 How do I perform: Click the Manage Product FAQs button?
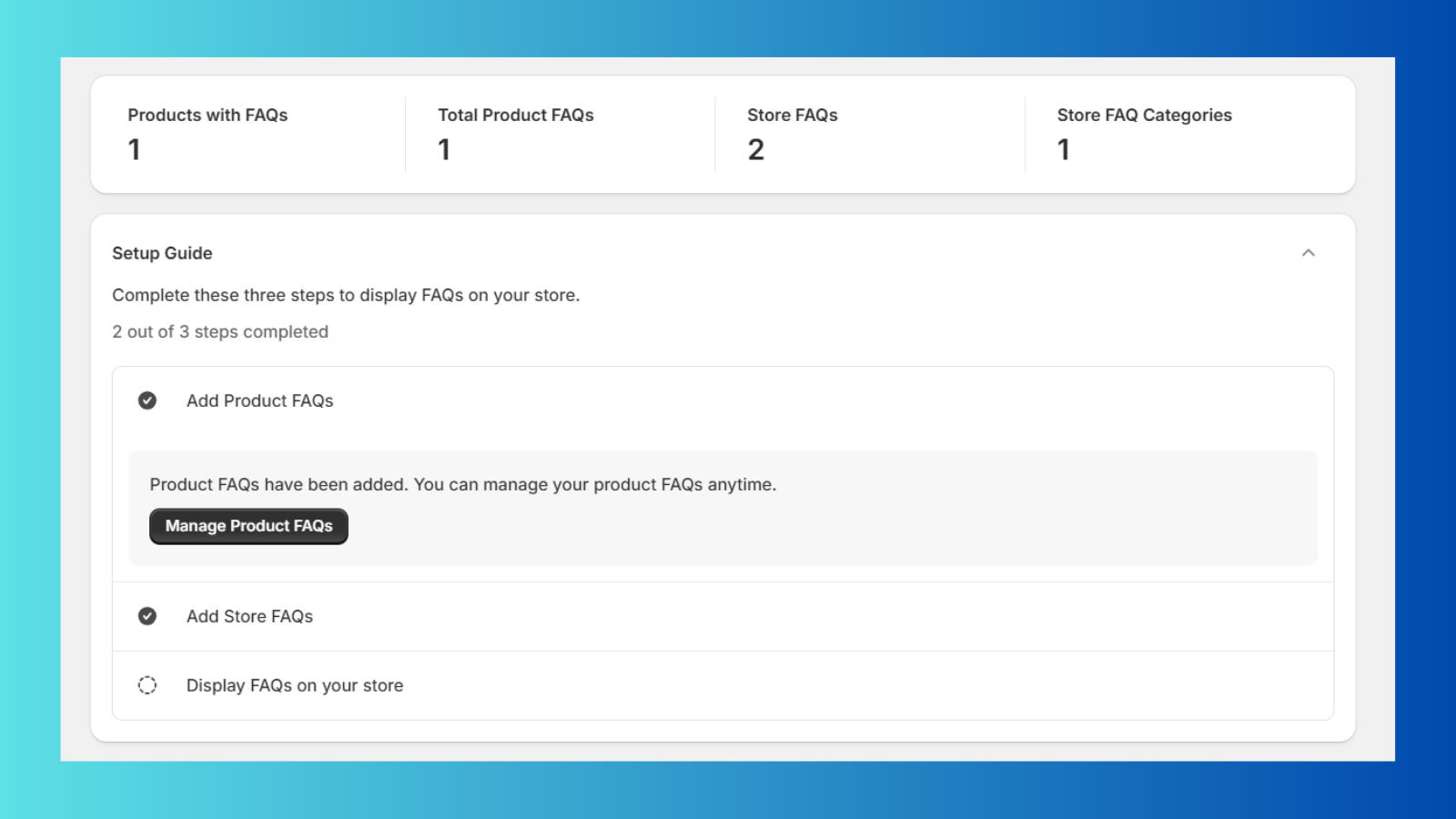tap(248, 526)
